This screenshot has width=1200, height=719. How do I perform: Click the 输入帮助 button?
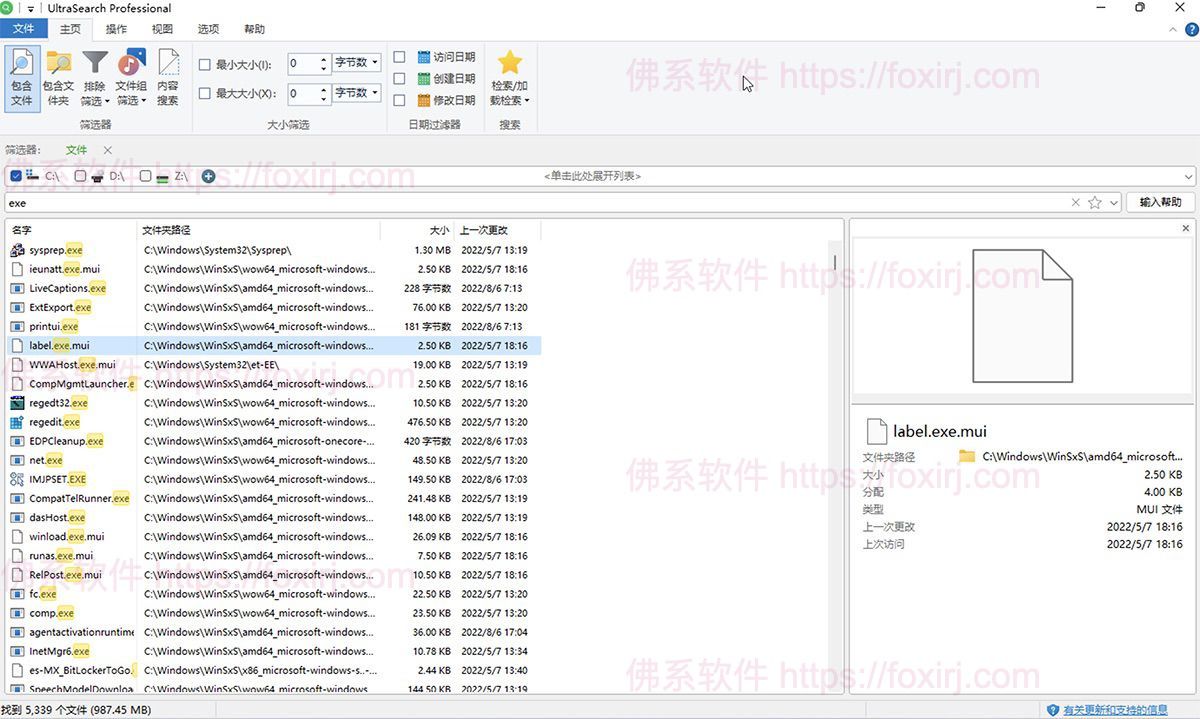[1159, 202]
